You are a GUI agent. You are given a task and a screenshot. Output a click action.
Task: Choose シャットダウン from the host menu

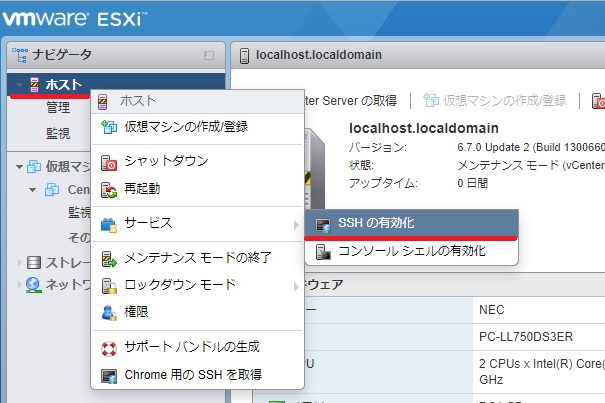[198, 161]
